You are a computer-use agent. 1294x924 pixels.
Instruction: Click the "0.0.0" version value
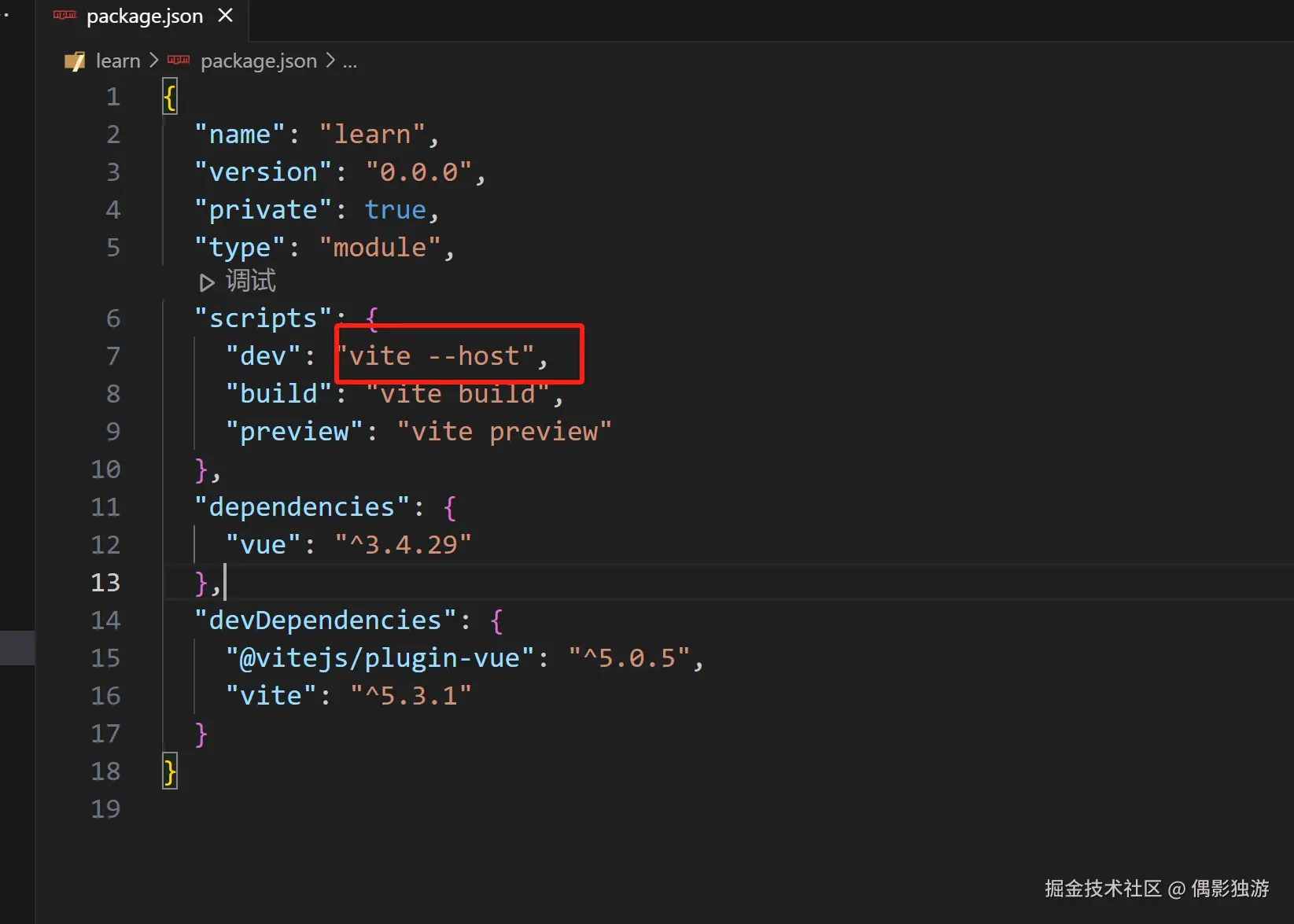pyautogui.click(x=418, y=172)
